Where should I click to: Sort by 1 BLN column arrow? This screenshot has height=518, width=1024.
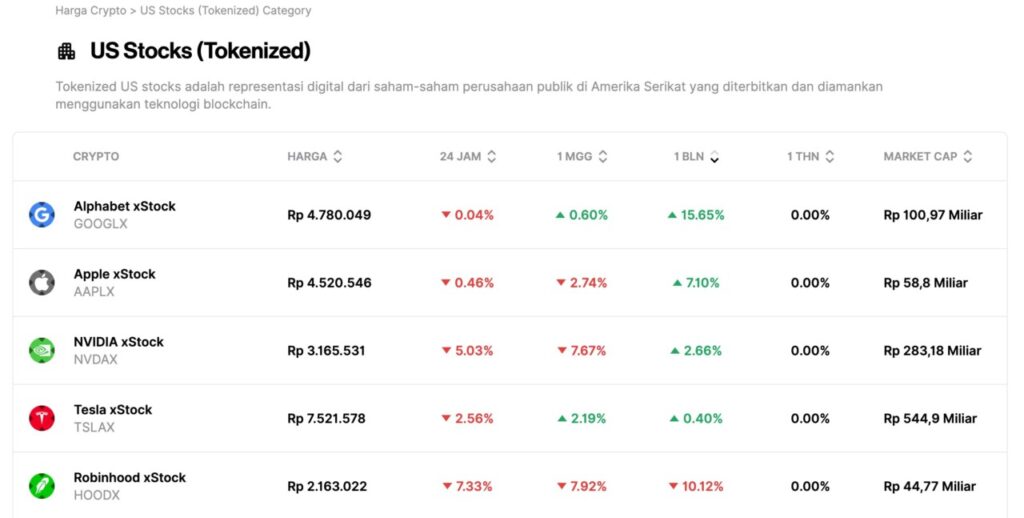(x=714, y=157)
